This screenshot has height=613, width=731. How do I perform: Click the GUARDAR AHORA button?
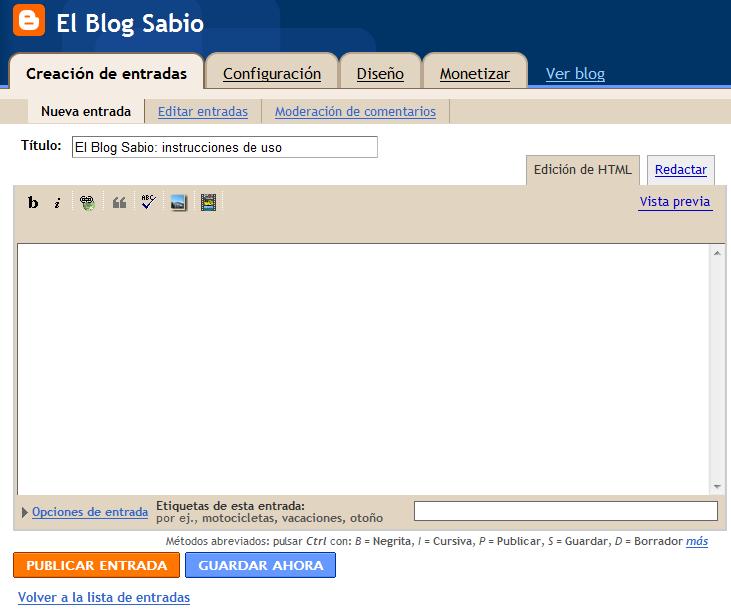point(260,565)
